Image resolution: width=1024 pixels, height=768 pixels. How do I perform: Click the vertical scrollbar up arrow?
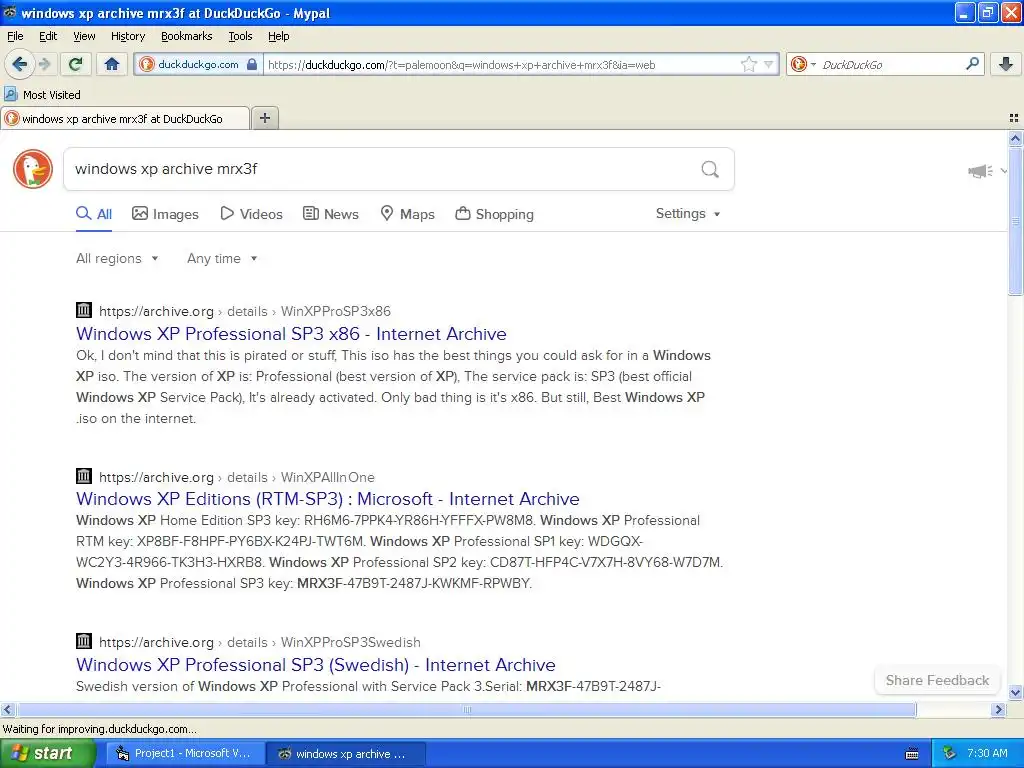click(x=1015, y=138)
